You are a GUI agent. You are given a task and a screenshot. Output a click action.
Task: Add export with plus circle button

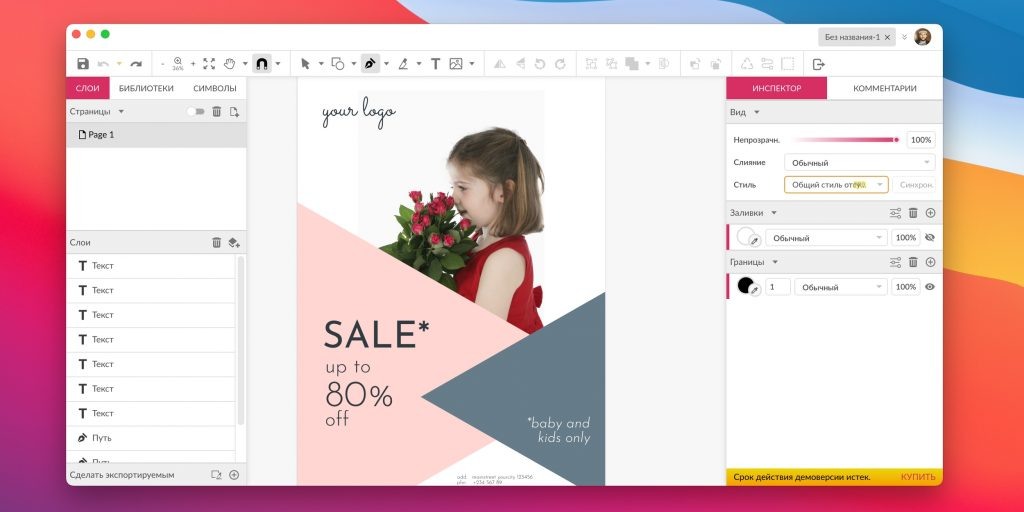point(234,475)
